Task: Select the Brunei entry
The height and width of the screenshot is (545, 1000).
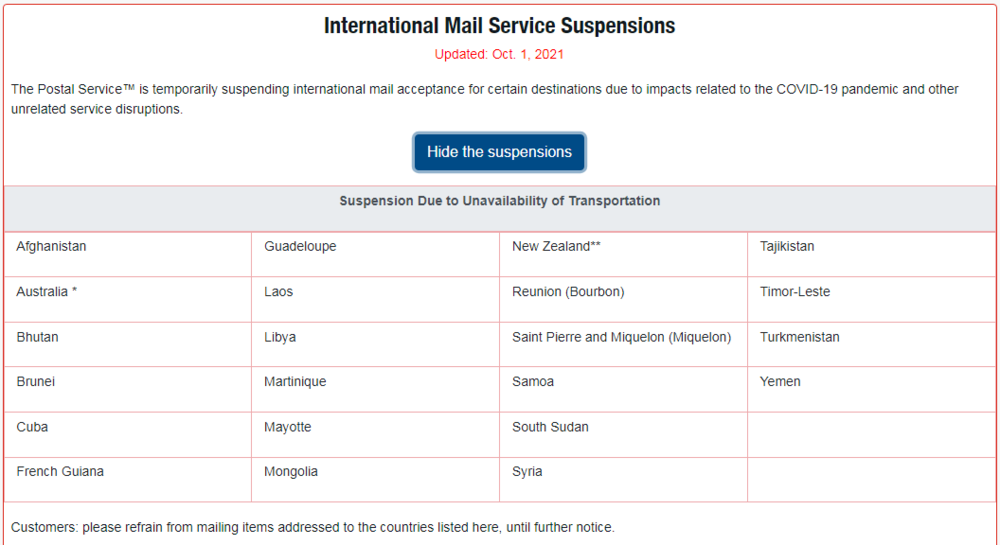Action: pyautogui.click(x=37, y=382)
